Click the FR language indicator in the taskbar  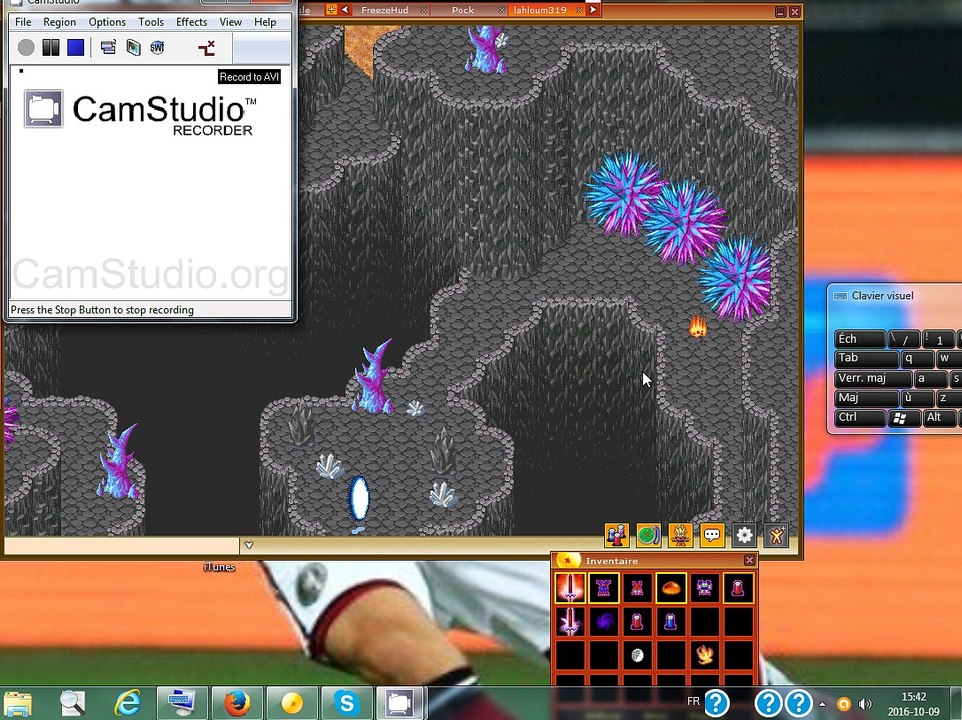pyautogui.click(x=693, y=702)
